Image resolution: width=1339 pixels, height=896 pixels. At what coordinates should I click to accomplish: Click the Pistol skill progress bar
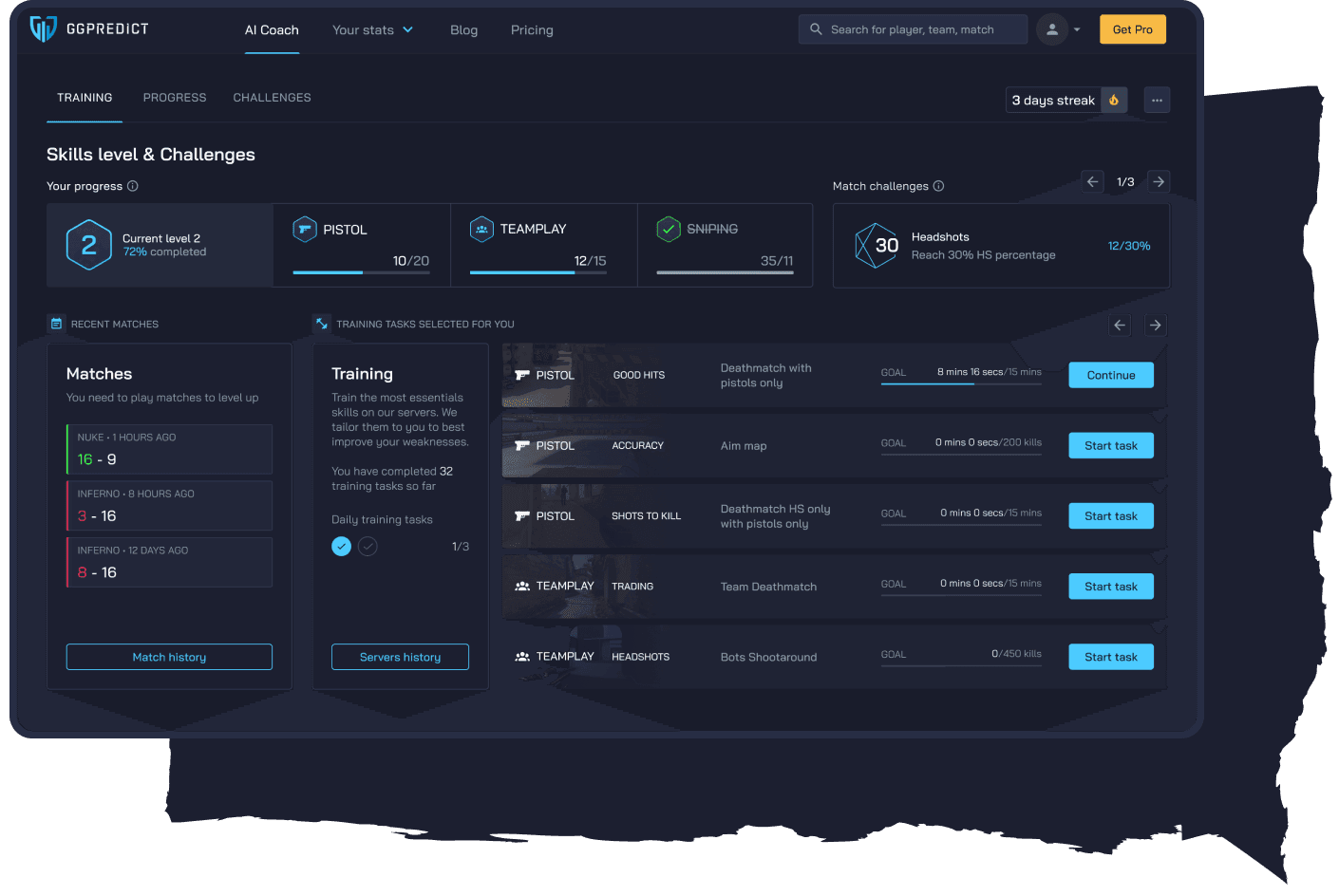pyautogui.click(x=361, y=272)
